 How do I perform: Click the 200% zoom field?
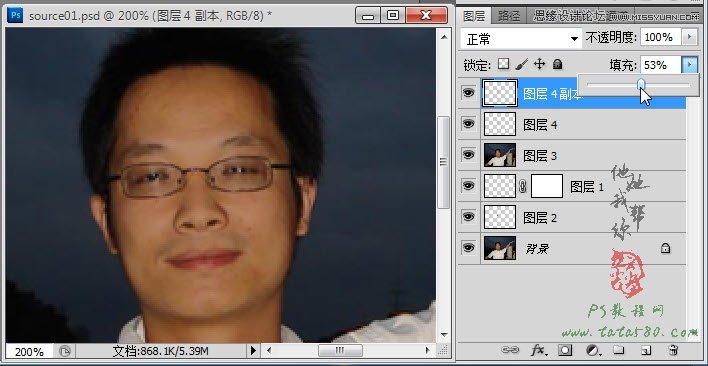coord(29,351)
